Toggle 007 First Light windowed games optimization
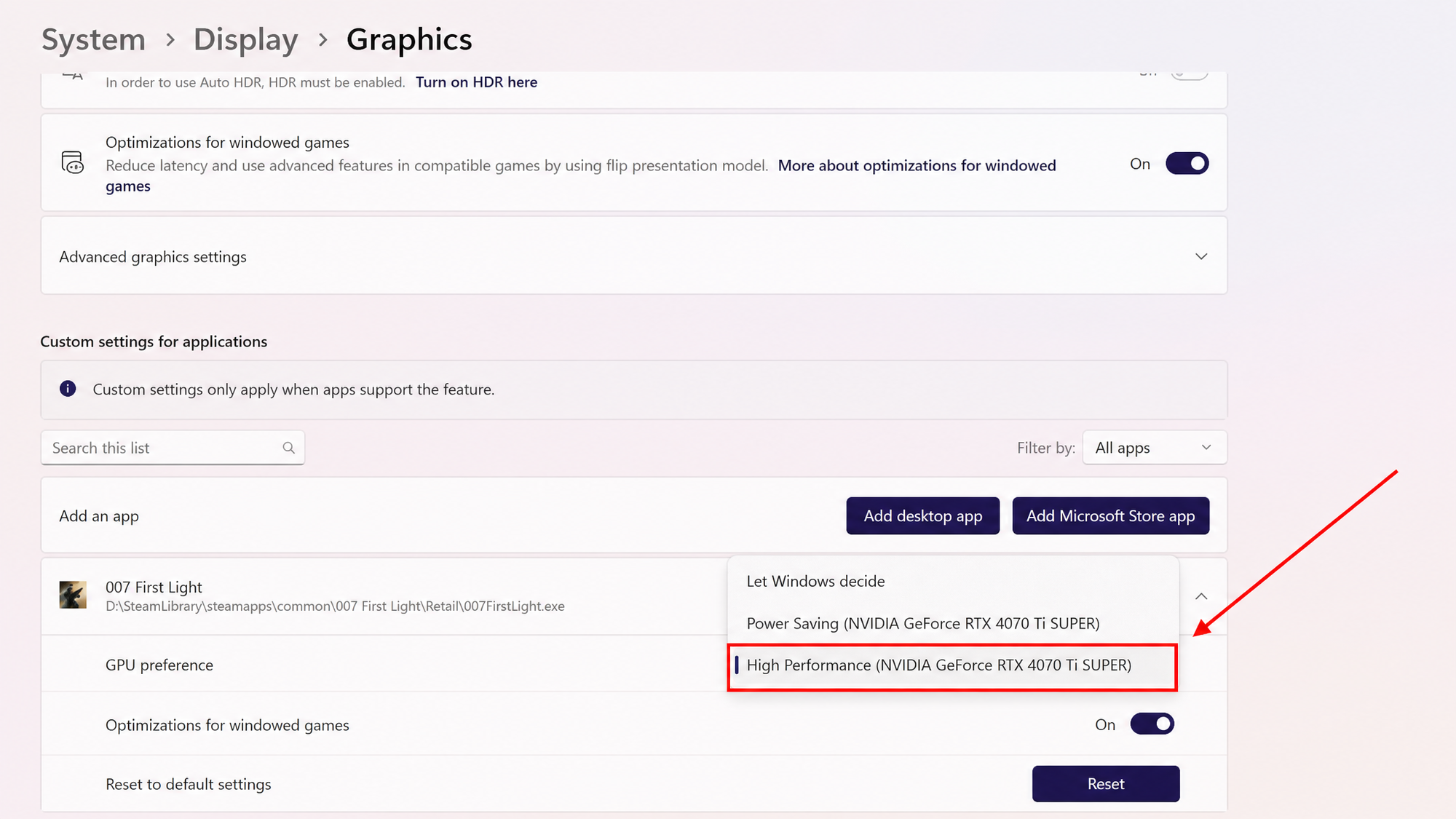This screenshot has width=1456, height=819. coord(1152,724)
